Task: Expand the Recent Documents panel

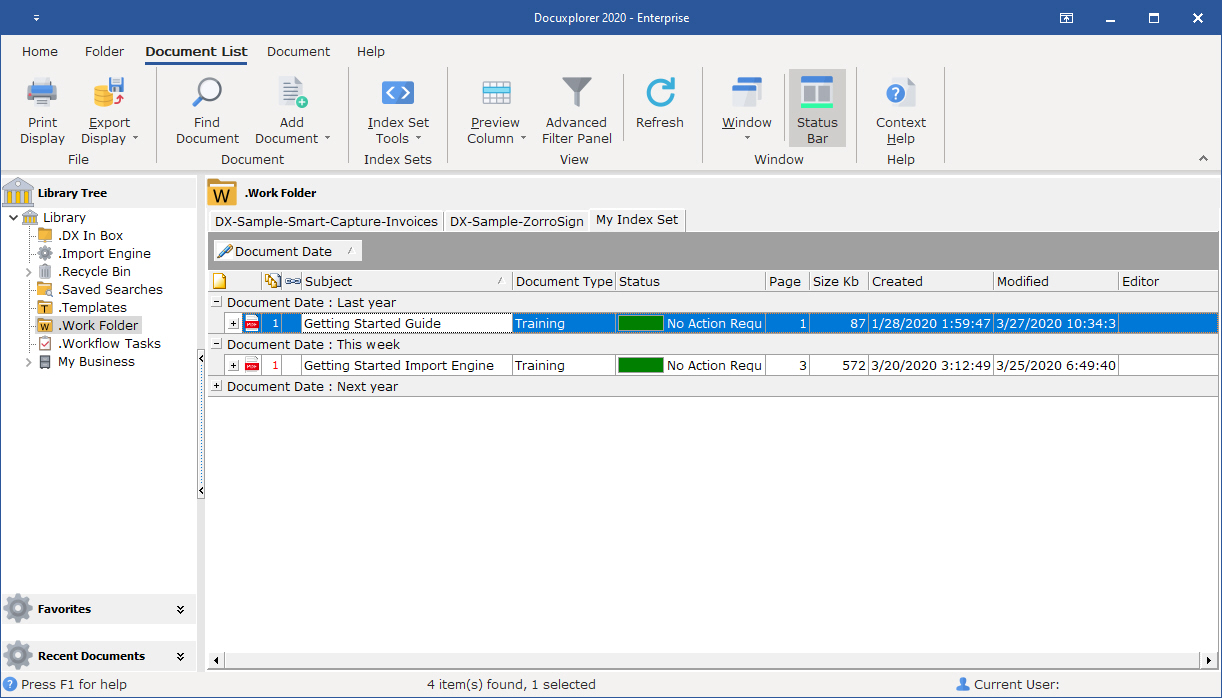Action: (x=181, y=657)
